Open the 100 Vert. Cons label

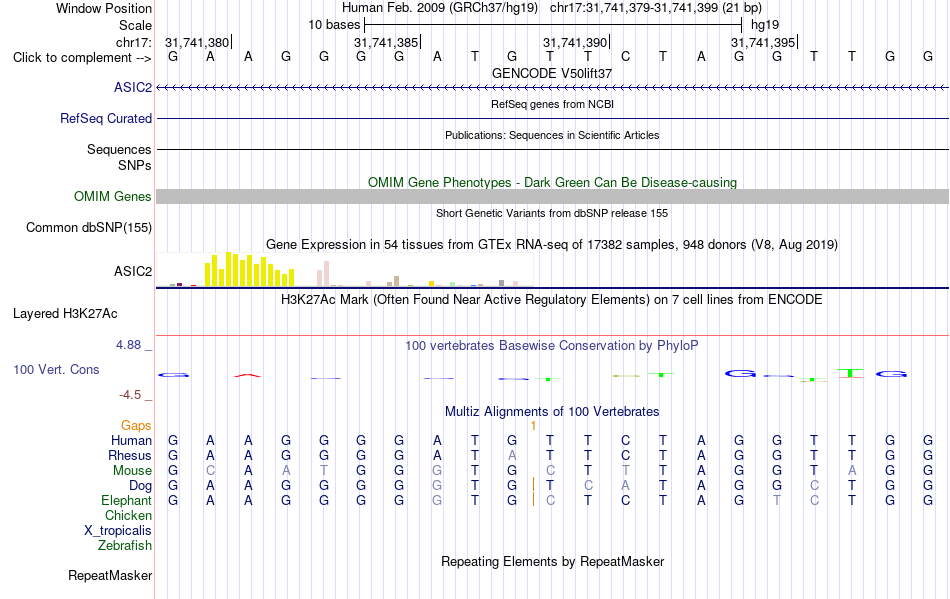56,369
